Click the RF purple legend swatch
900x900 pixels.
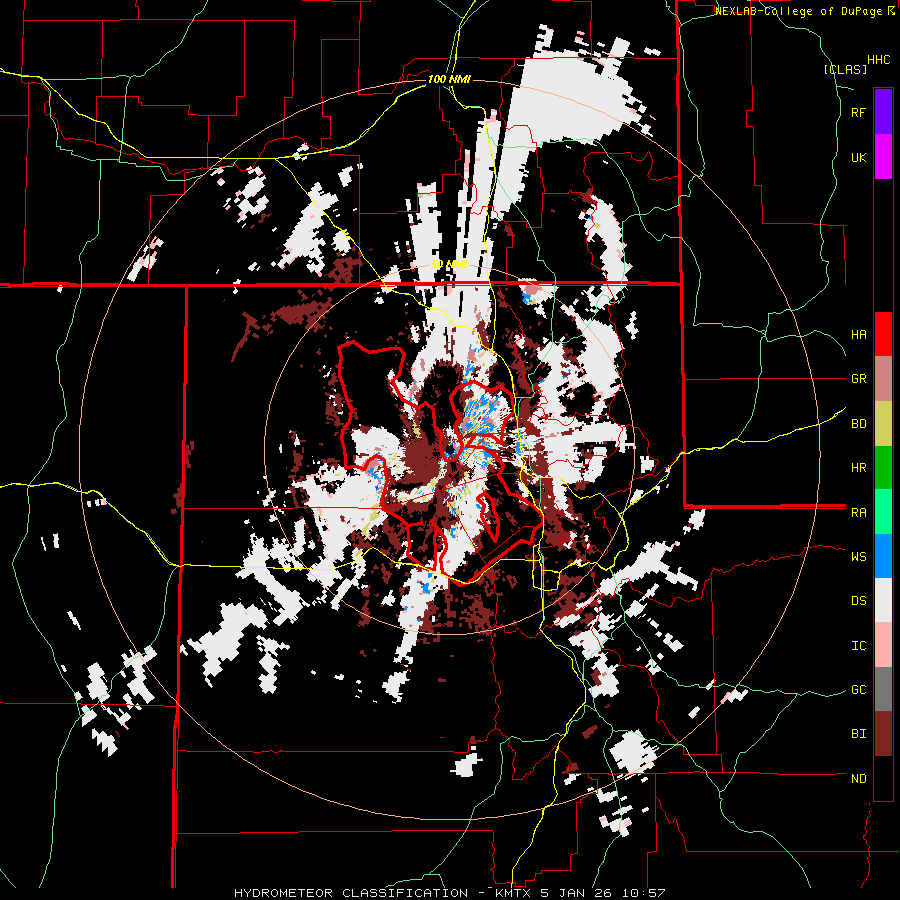[883, 112]
